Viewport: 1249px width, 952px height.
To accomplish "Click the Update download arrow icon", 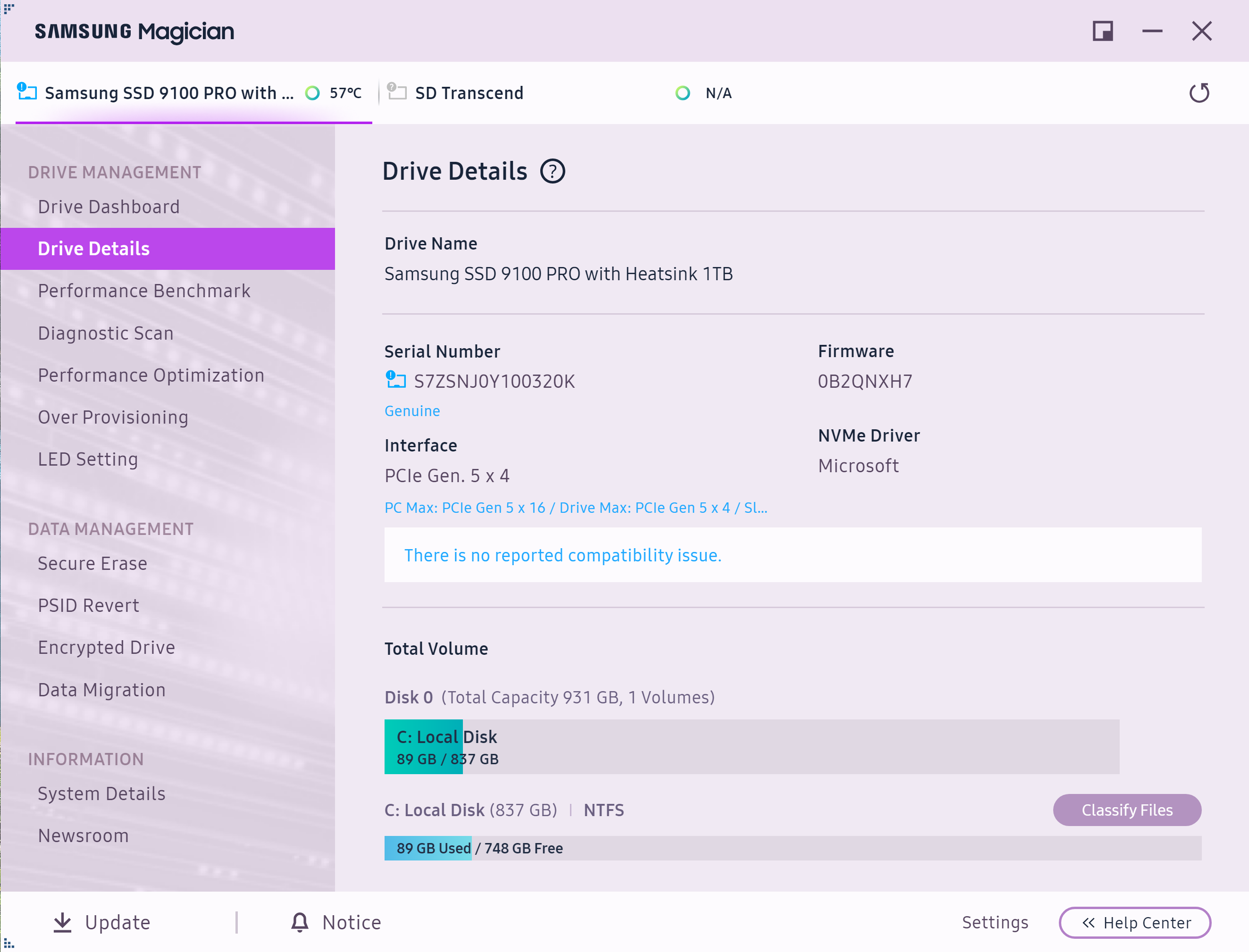I will pyautogui.click(x=62, y=923).
